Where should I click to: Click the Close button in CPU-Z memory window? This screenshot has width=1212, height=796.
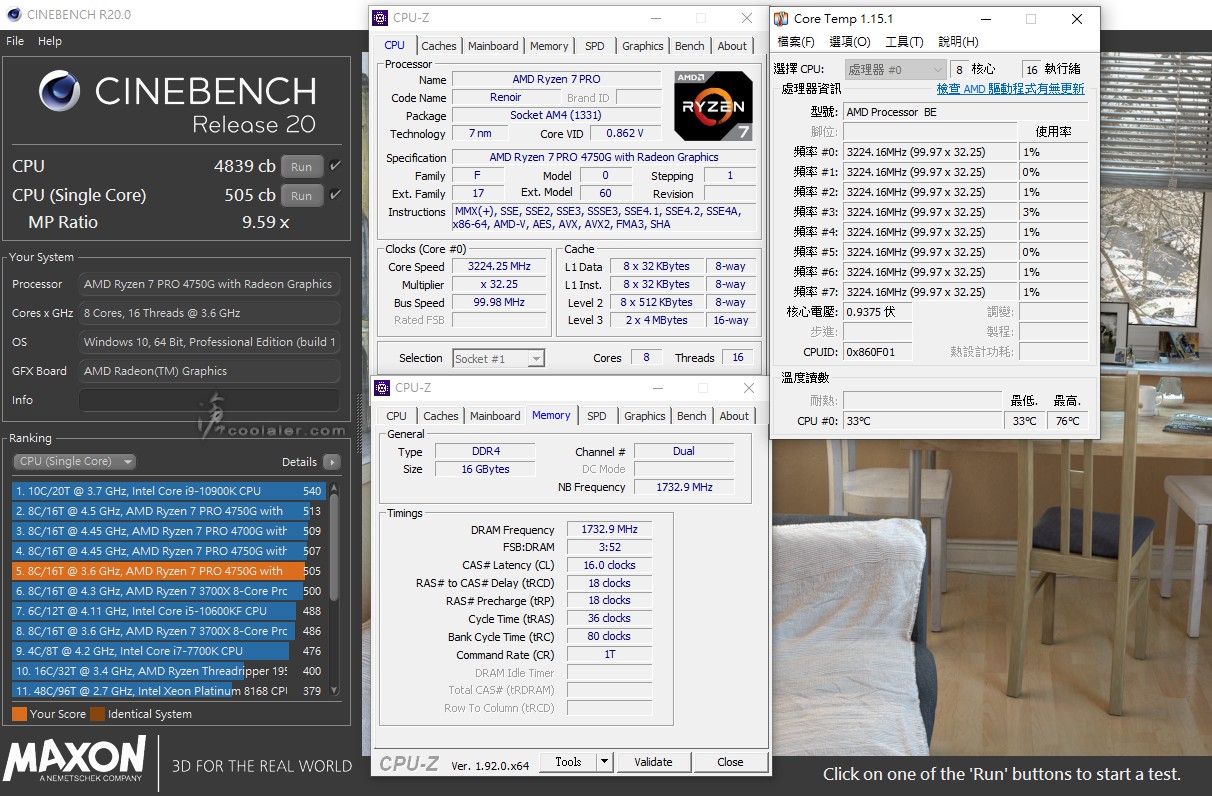coord(730,762)
